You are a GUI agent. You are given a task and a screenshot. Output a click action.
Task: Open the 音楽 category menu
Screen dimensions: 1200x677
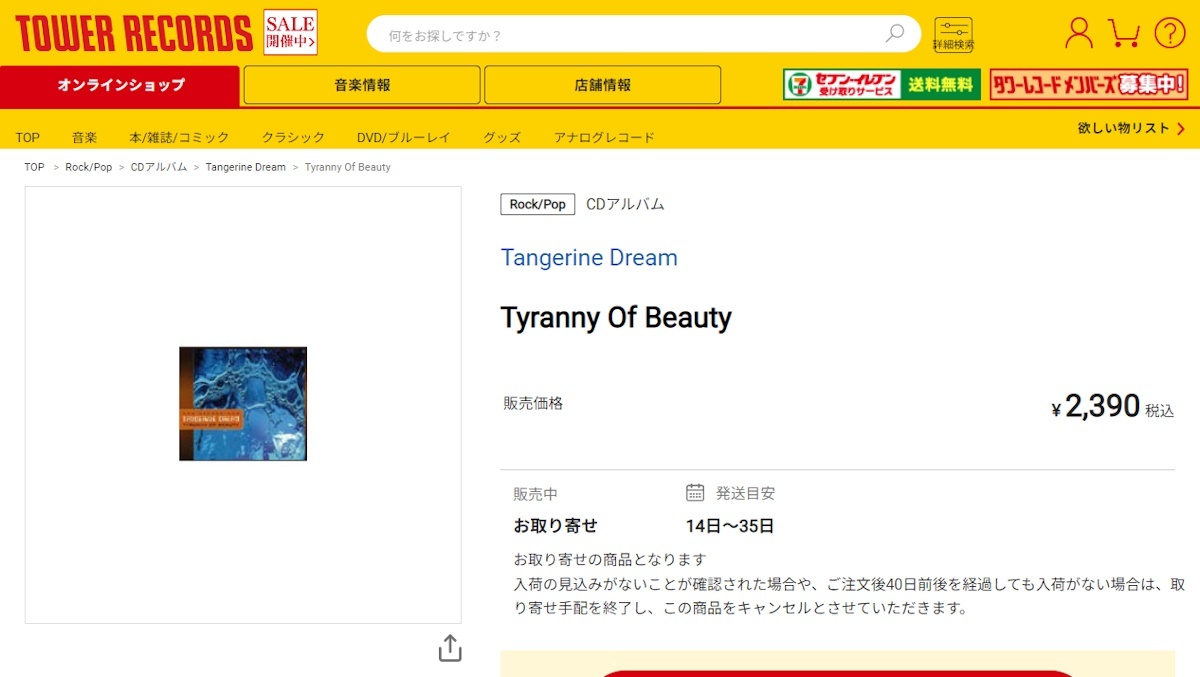(x=84, y=138)
